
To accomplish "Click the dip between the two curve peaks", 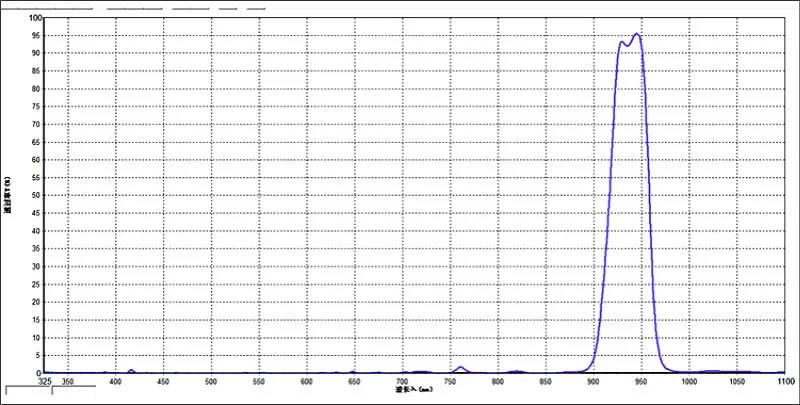I will click(628, 46).
